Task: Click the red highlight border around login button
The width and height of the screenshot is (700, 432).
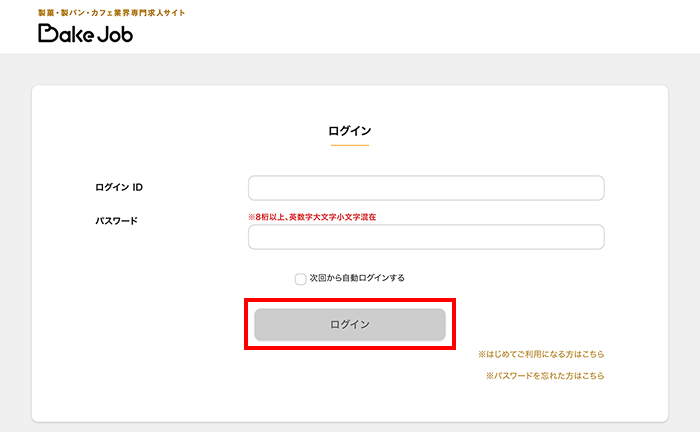Action: point(350,299)
